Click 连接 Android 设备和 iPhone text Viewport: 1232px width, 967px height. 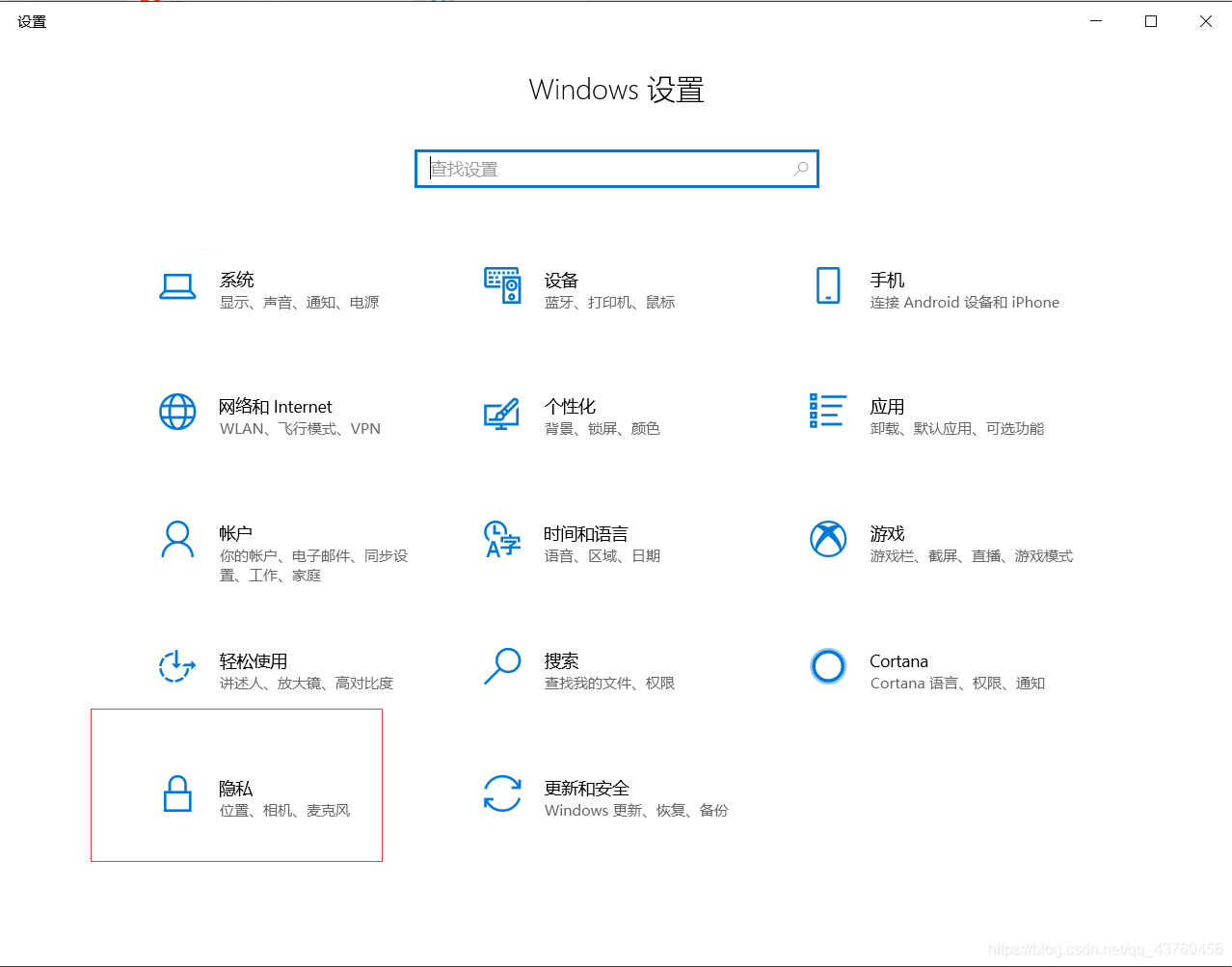pyautogui.click(x=964, y=303)
